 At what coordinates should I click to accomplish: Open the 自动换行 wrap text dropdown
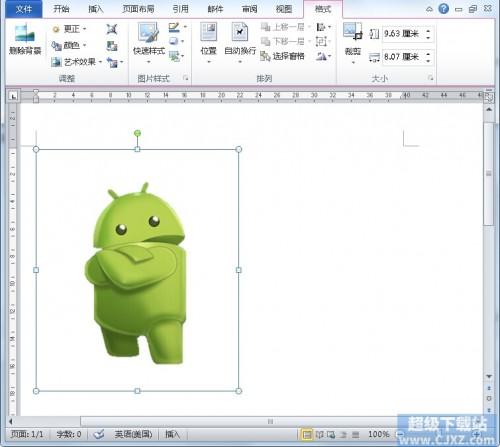point(240,43)
